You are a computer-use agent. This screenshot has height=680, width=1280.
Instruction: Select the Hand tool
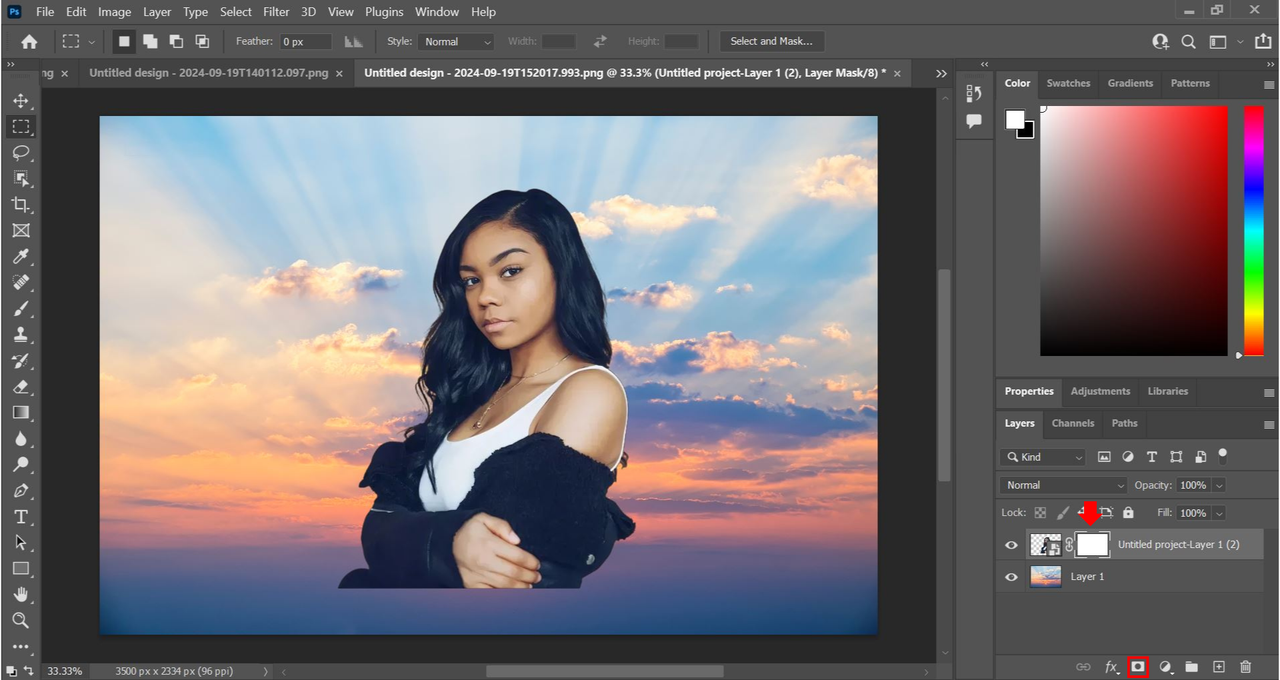(x=21, y=595)
